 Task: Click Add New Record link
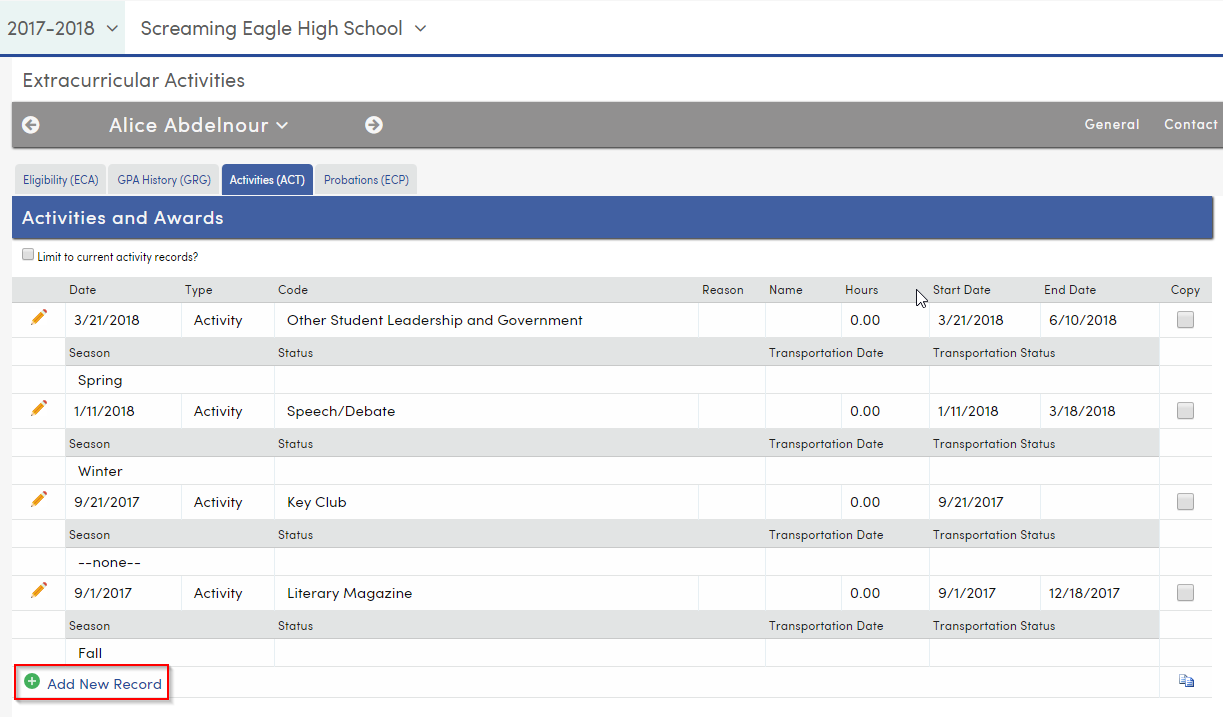pos(104,685)
